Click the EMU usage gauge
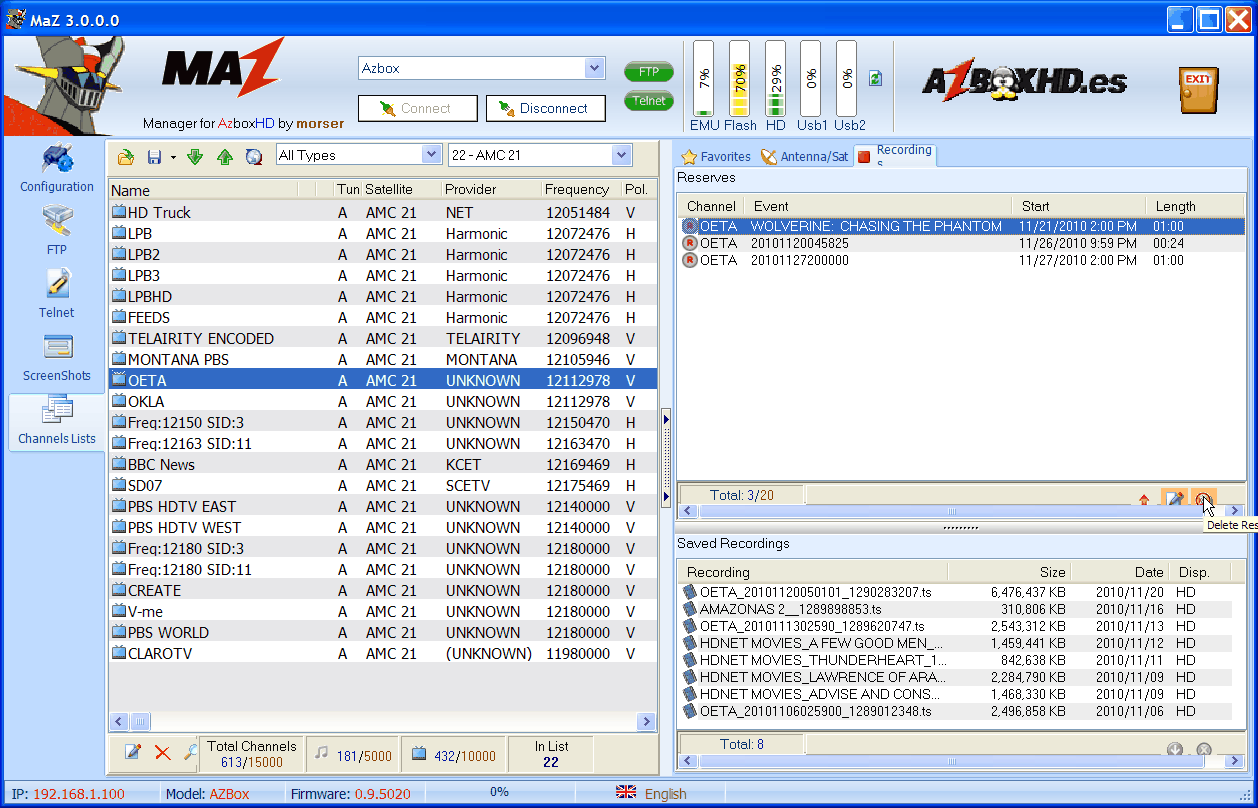This screenshot has width=1258, height=808. click(x=704, y=79)
